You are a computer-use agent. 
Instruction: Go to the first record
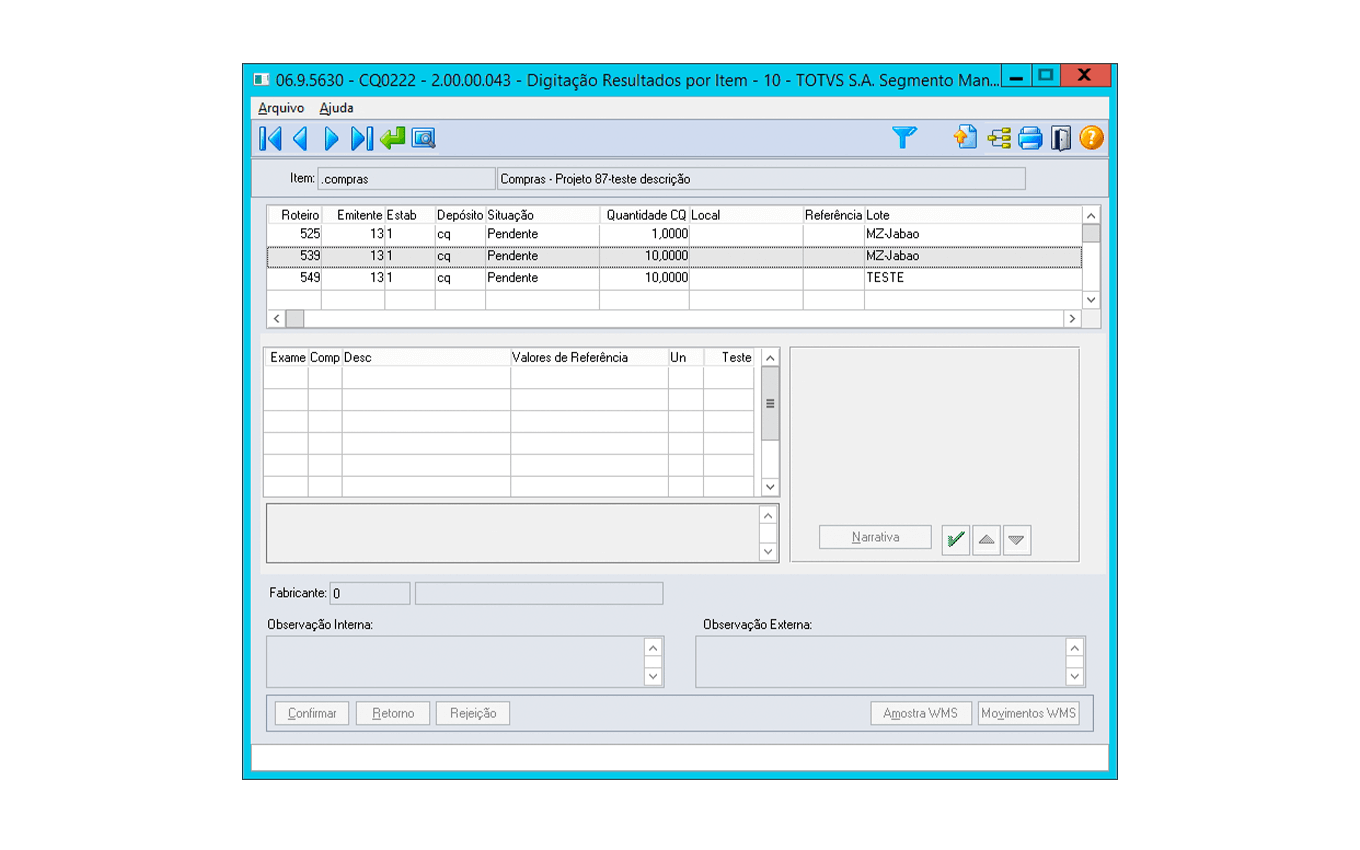point(269,139)
